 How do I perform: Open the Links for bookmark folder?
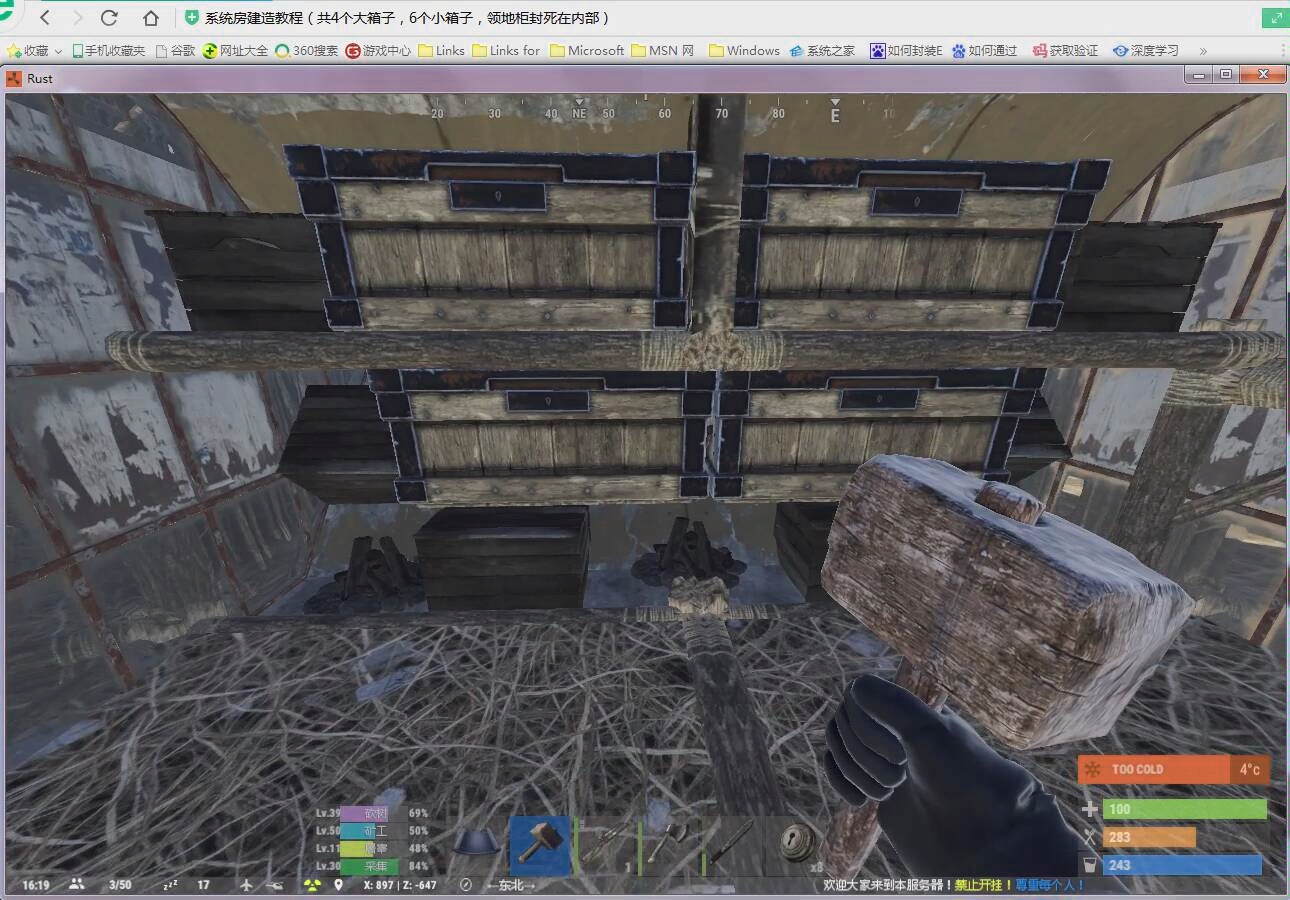(x=506, y=50)
